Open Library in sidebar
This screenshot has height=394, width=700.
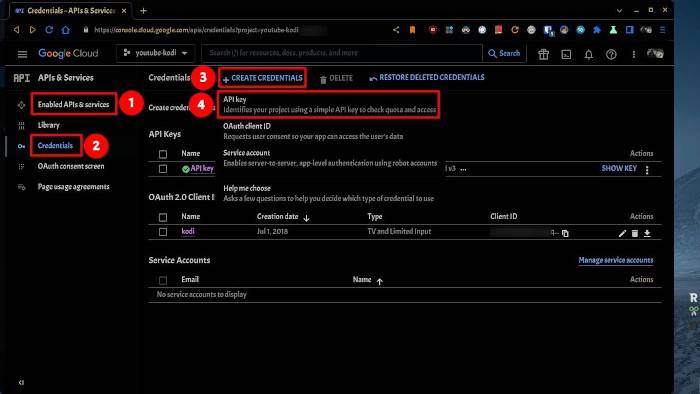(x=49, y=125)
